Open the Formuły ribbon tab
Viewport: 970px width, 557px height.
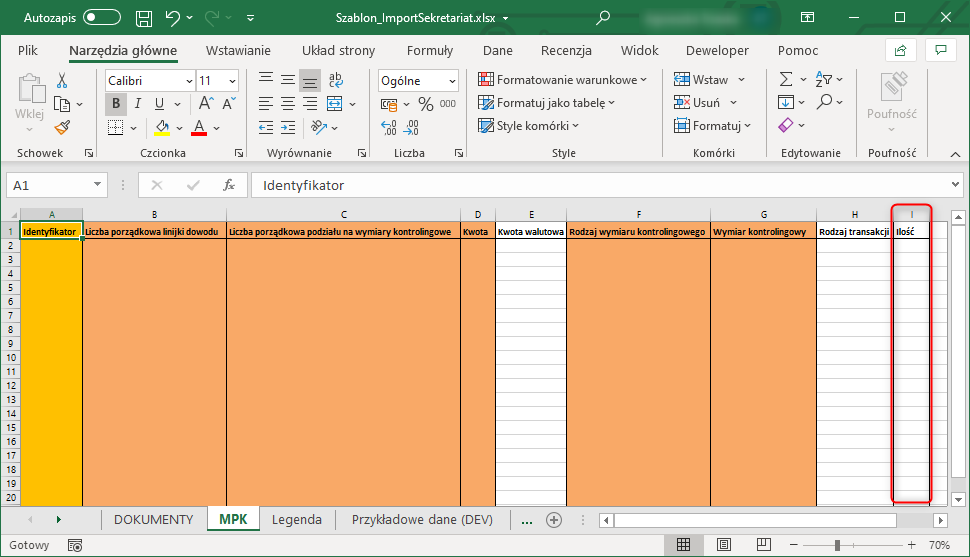pyautogui.click(x=430, y=51)
